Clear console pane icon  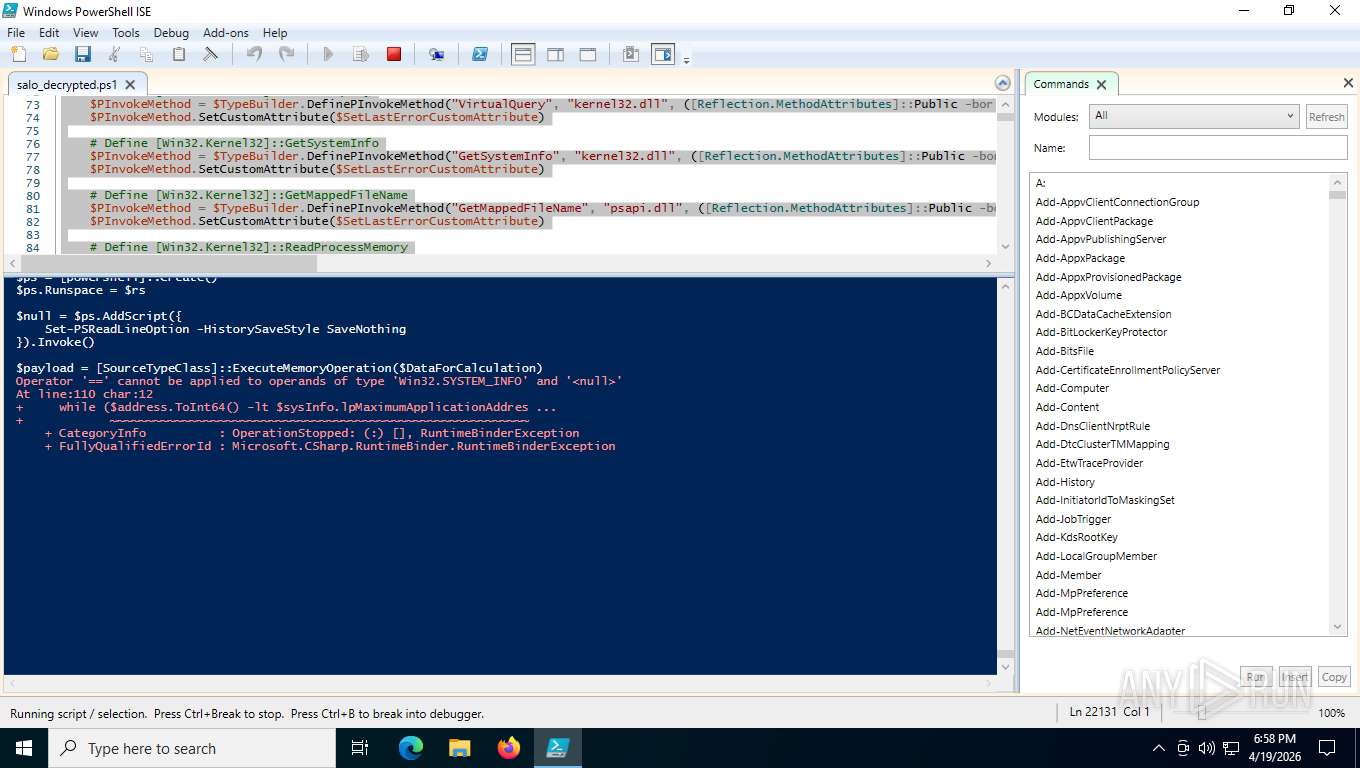click(211, 54)
